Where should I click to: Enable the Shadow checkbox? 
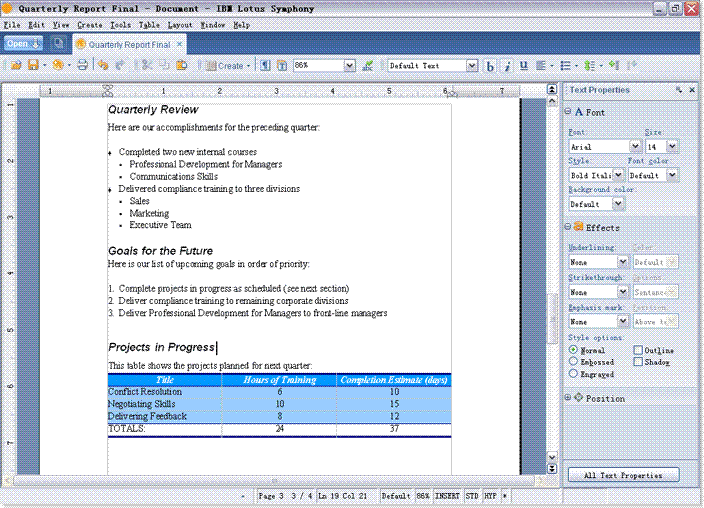pos(638,361)
